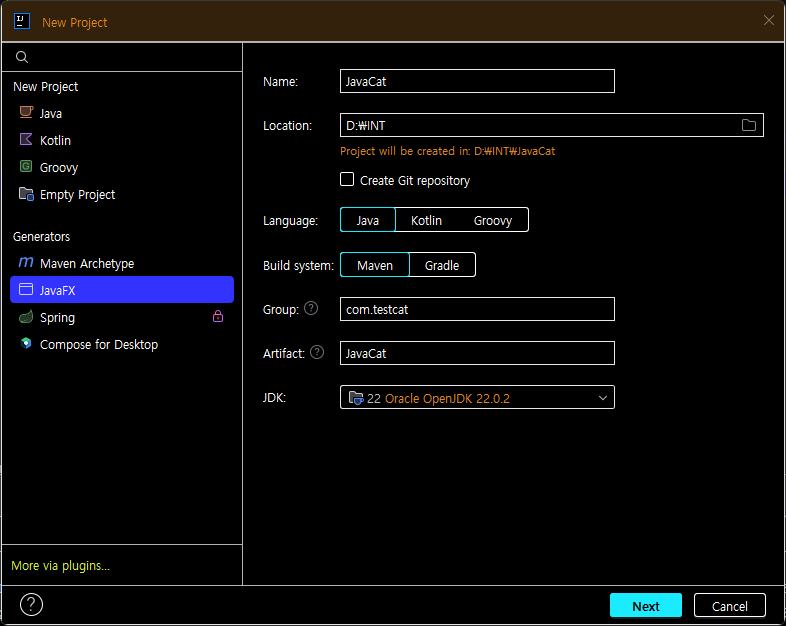This screenshot has width=786, height=626.
Task: Click the lock icon beside Spring
Action: [218, 316]
